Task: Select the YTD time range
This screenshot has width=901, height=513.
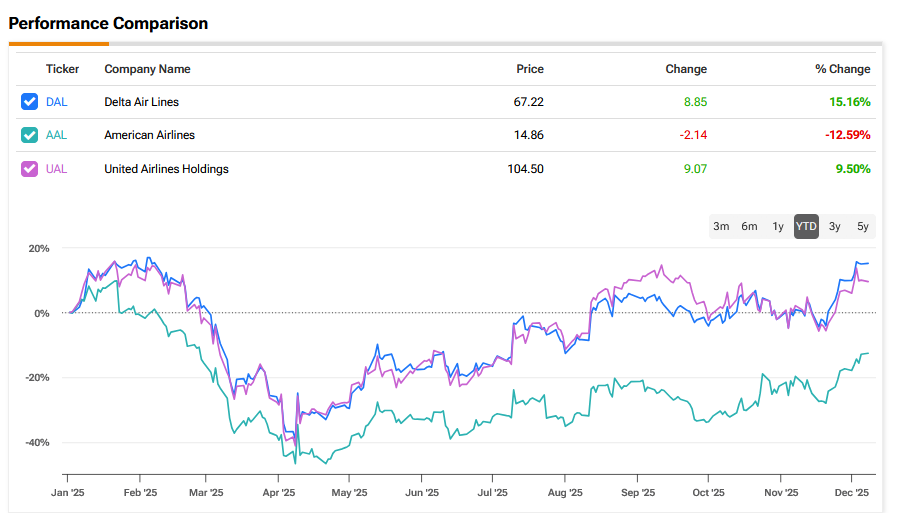Action: tap(806, 227)
